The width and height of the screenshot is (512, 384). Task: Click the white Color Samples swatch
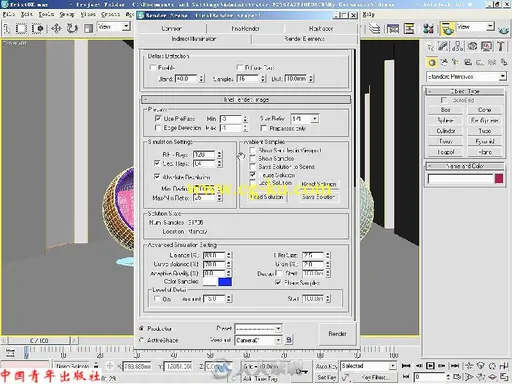click(210, 282)
